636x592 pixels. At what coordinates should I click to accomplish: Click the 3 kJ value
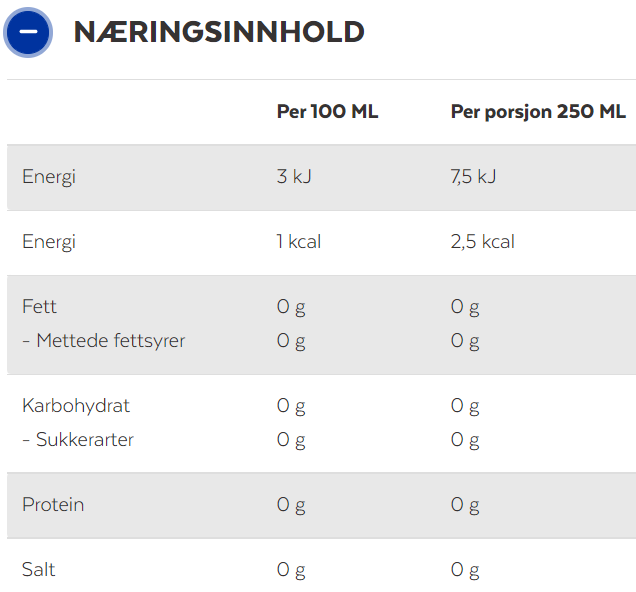(x=294, y=176)
